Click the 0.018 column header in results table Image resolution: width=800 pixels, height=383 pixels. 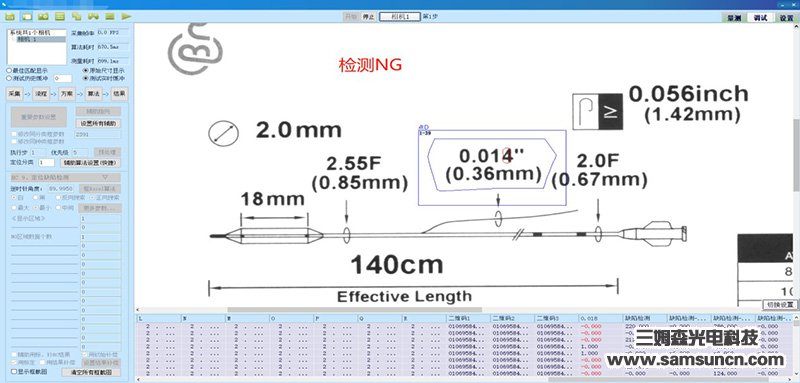tap(601, 318)
